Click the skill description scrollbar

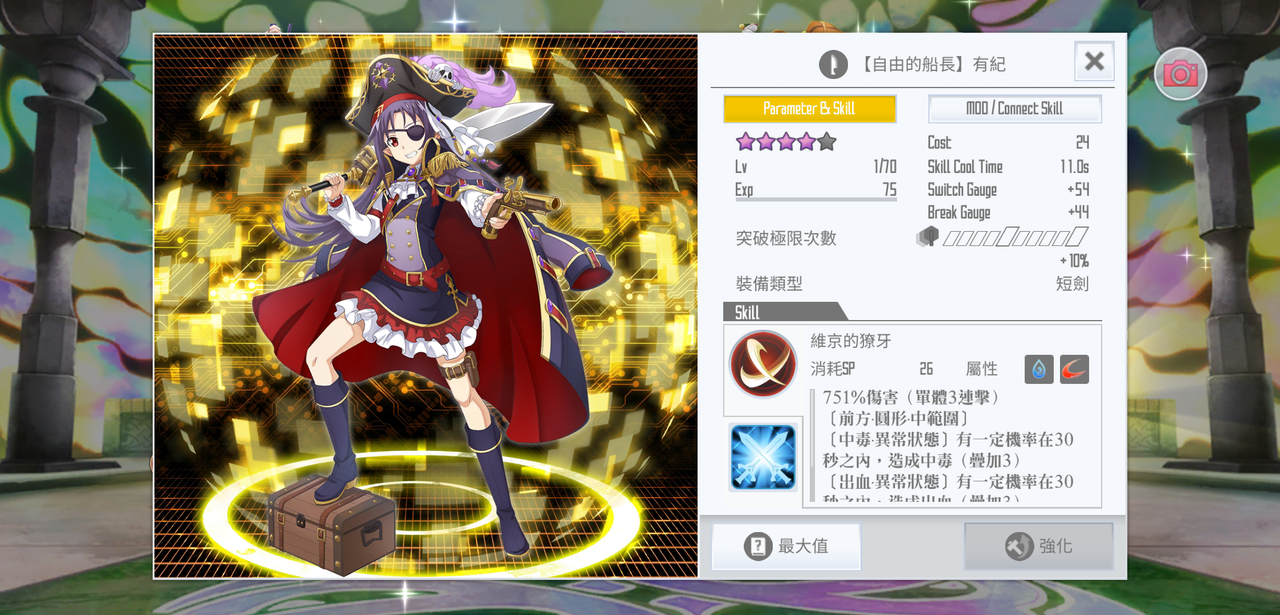coord(814,445)
